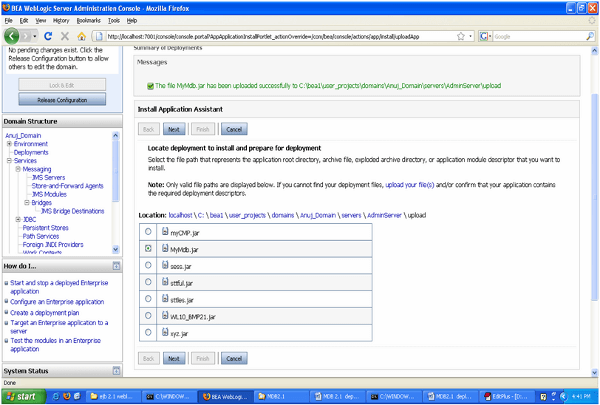This screenshot has height=405, width=600.
Task: Open Firefox from quick launch
Action: (x=67, y=397)
